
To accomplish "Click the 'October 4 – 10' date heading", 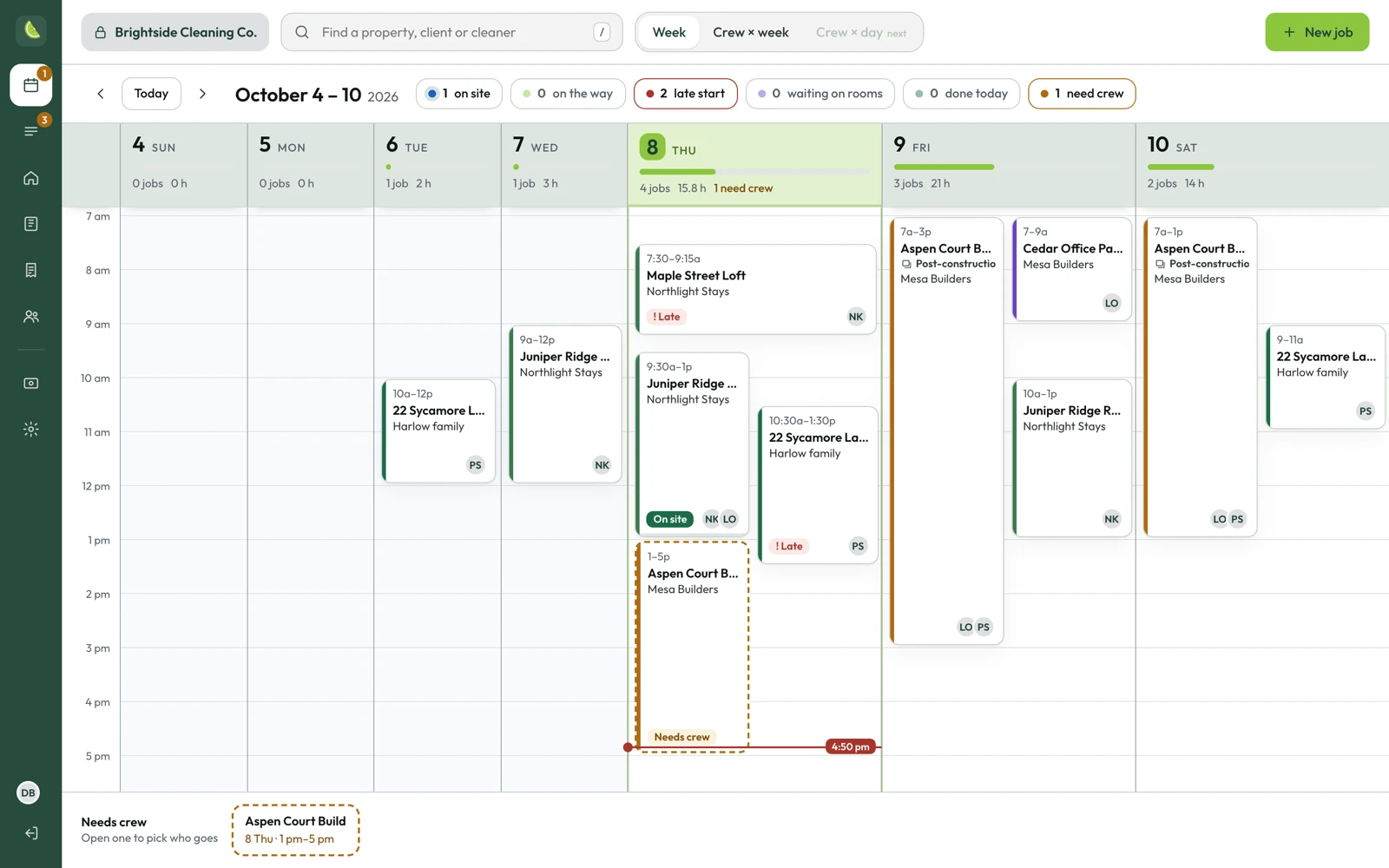I will (x=298, y=95).
